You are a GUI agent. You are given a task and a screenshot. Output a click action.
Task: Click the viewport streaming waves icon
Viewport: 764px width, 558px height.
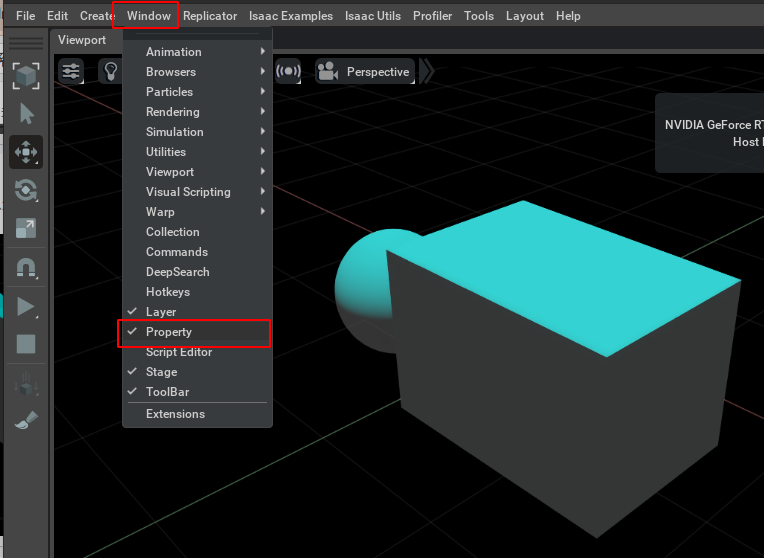288,72
